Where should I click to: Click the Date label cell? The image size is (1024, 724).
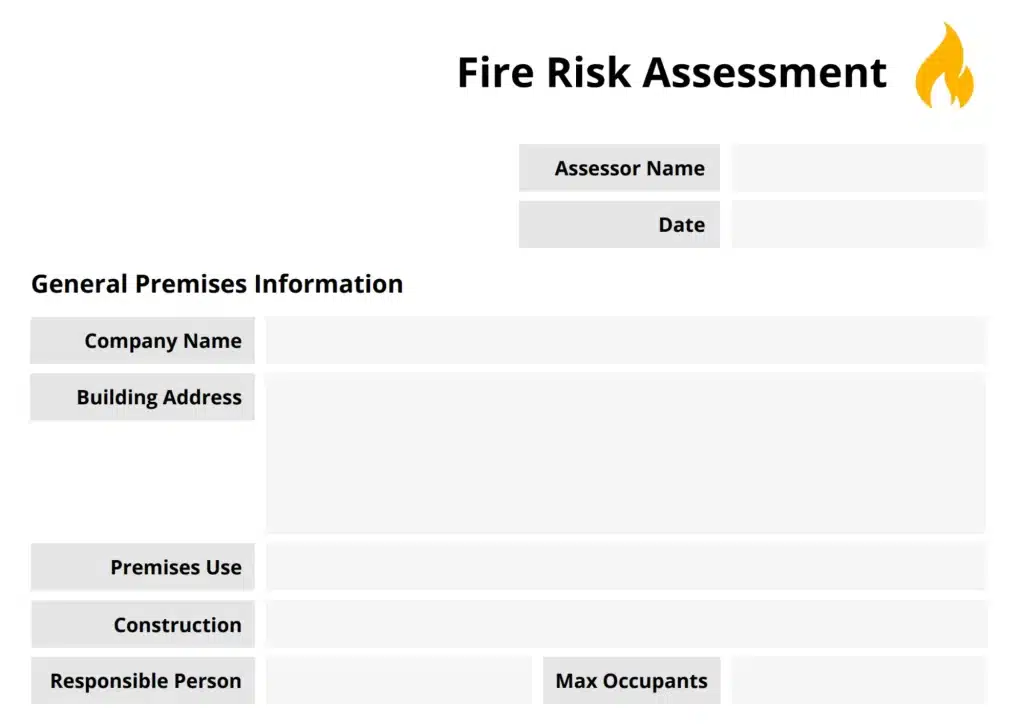(x=619, y=225)
